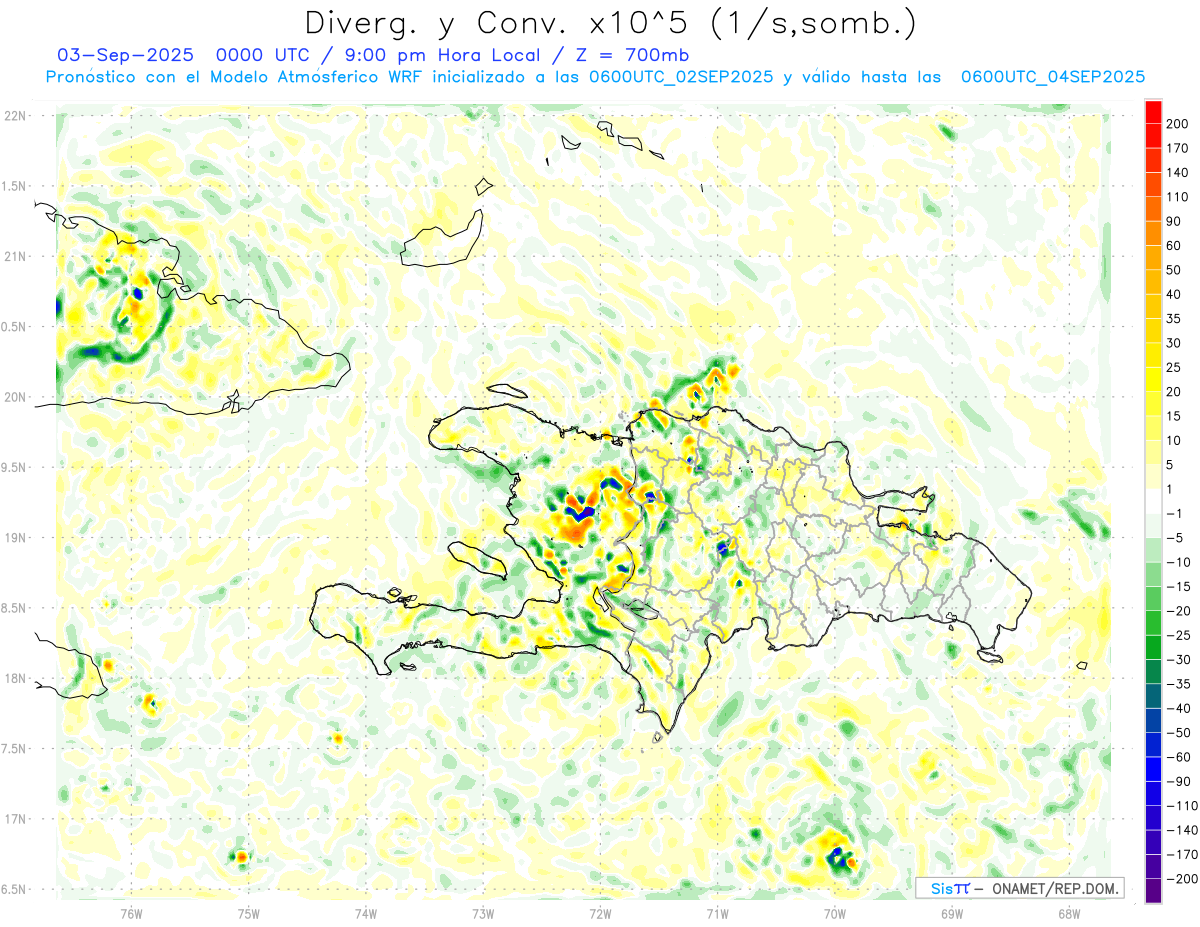Click the '17N' latitude label
Image resolution: width=1200 pixels, height=927 pixels.
tap(15, 819)
